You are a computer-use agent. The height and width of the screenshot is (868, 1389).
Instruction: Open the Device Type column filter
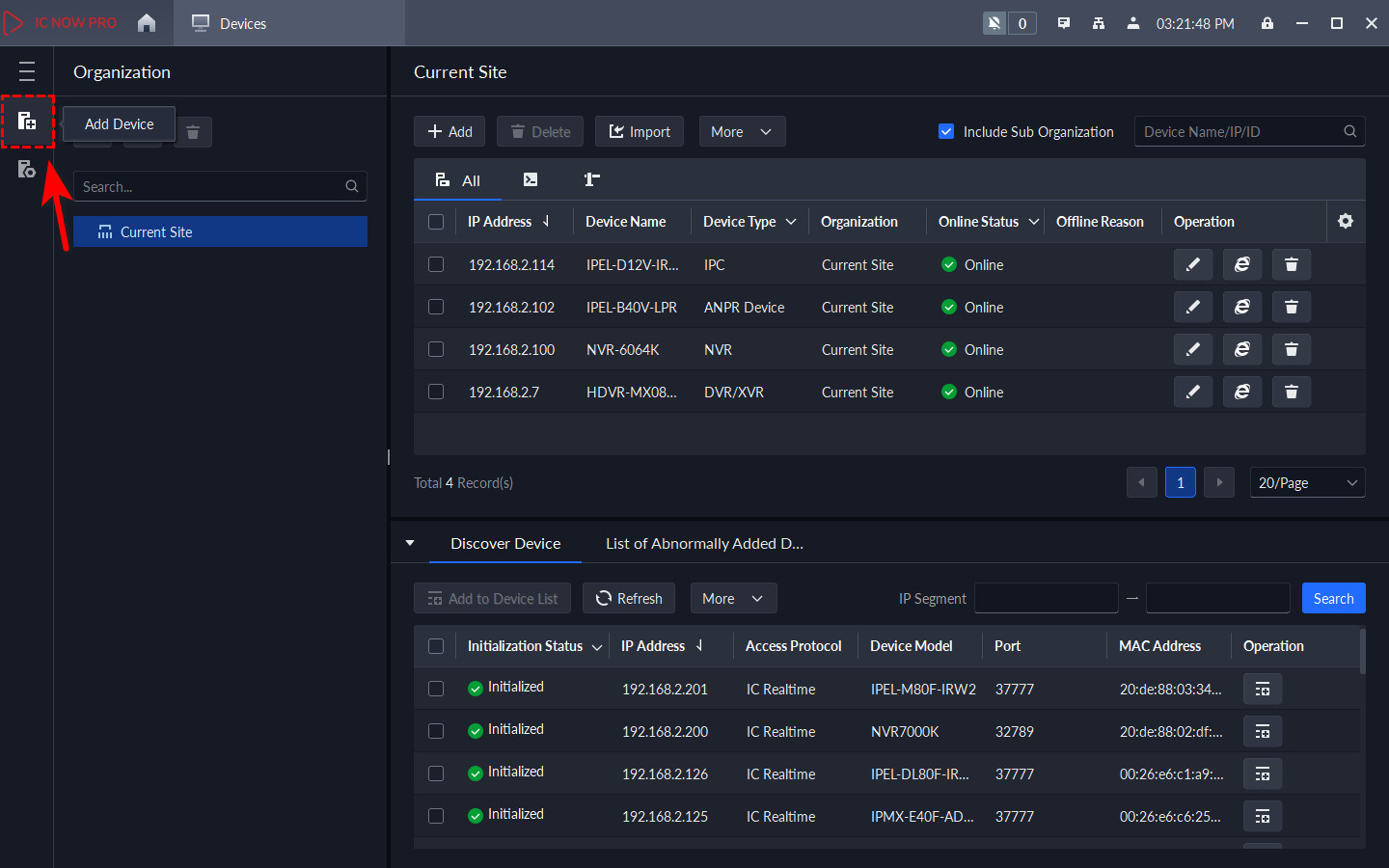[791, 222]
